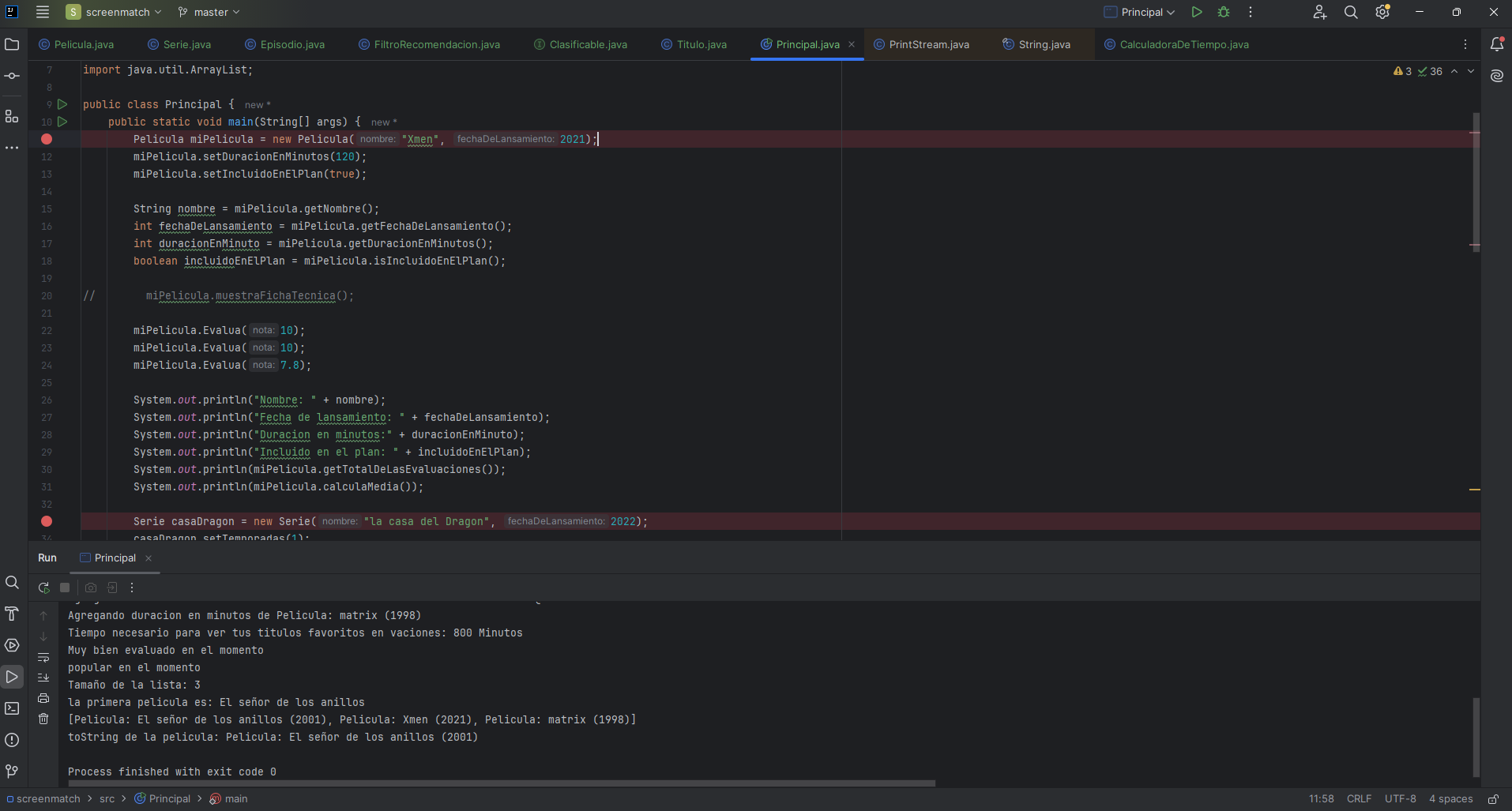Open IDE settings gear
1512x811 pixels.
(x=1382, y=12)
